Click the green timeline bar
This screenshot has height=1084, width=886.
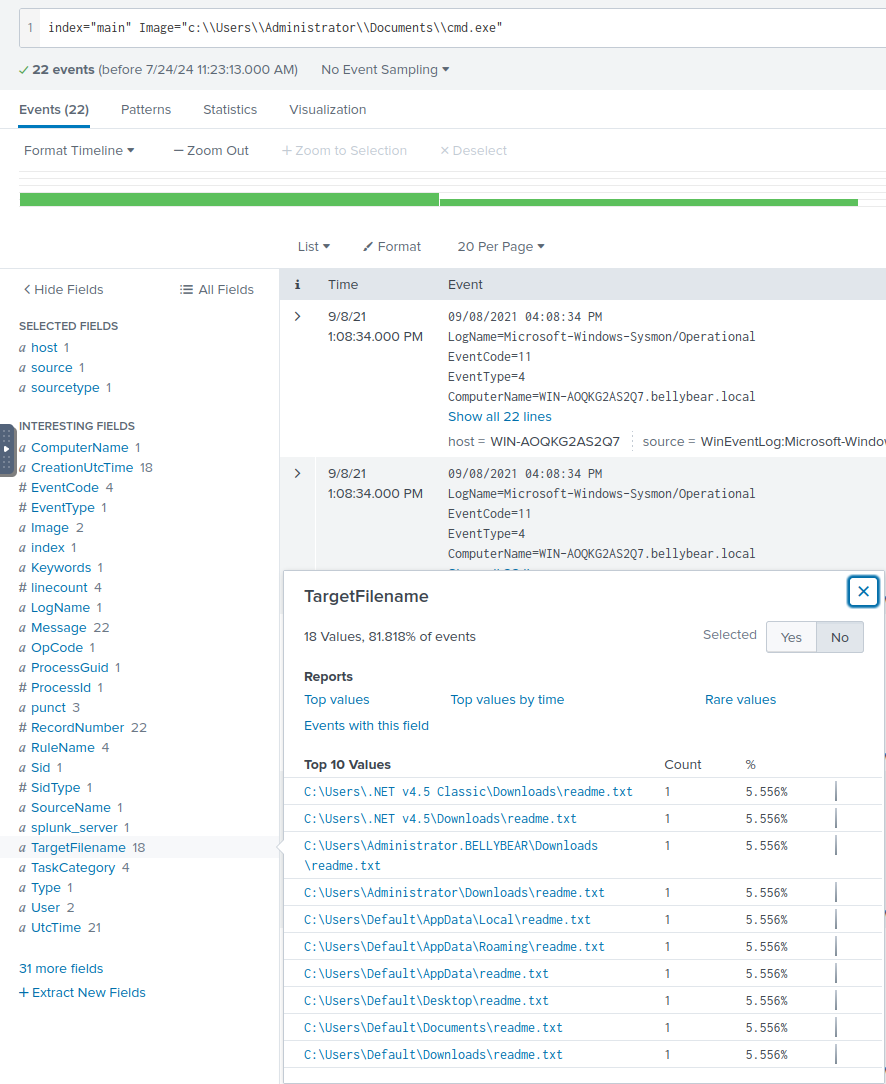230,200
